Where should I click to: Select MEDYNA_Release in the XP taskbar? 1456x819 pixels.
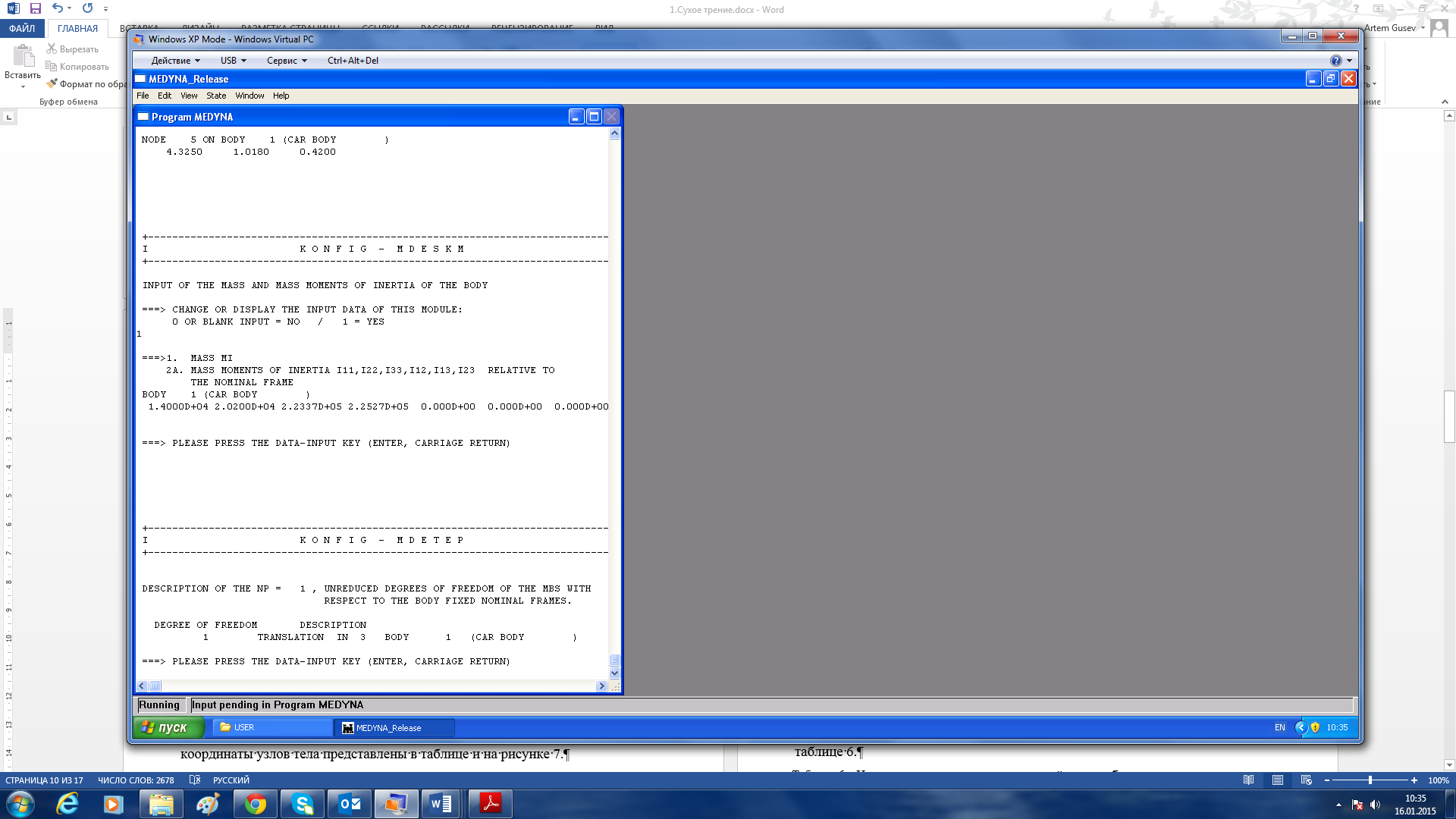(x=394, y=727)
